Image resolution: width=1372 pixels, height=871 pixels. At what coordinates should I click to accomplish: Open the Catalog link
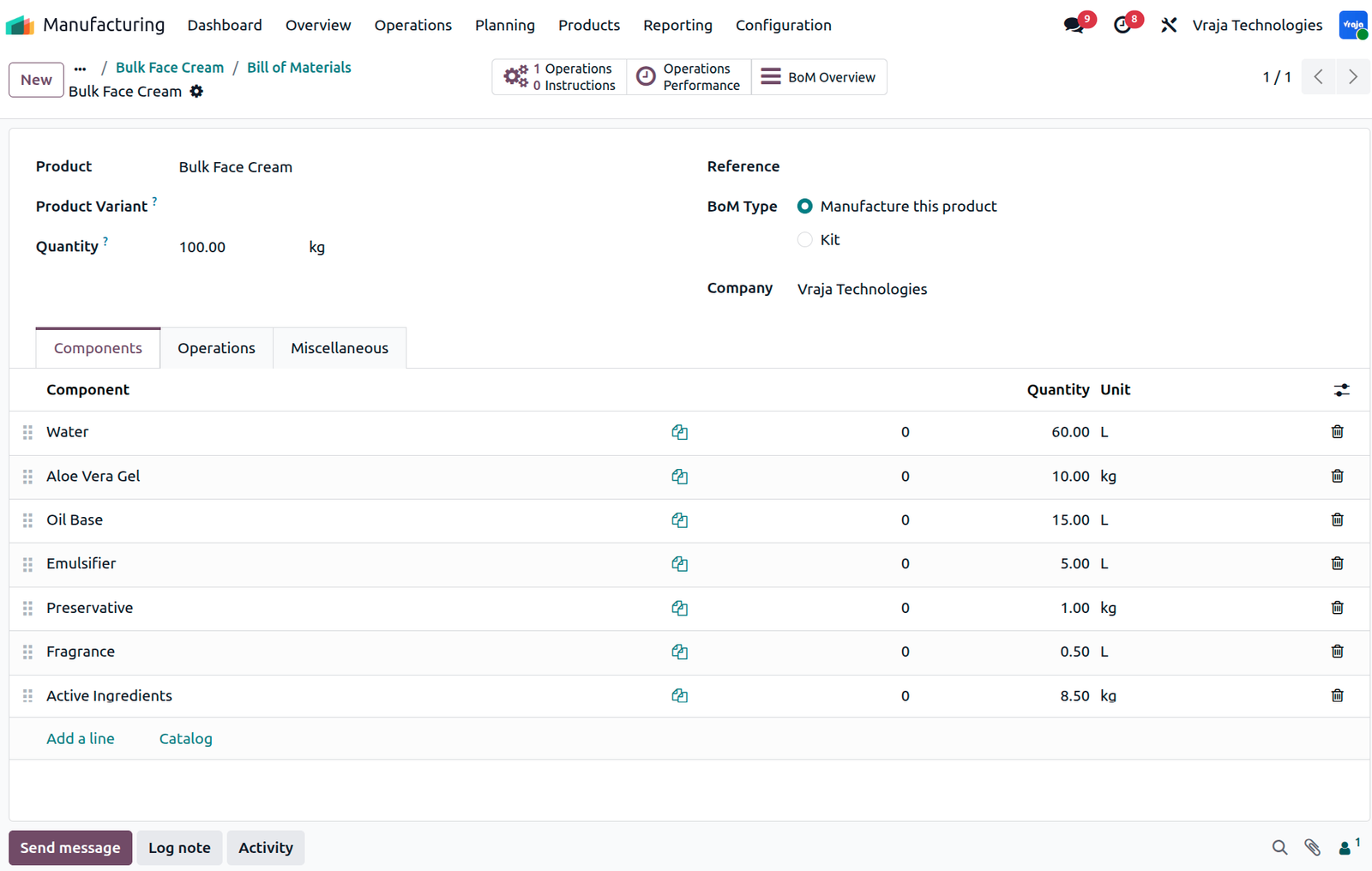coord(185,739)
